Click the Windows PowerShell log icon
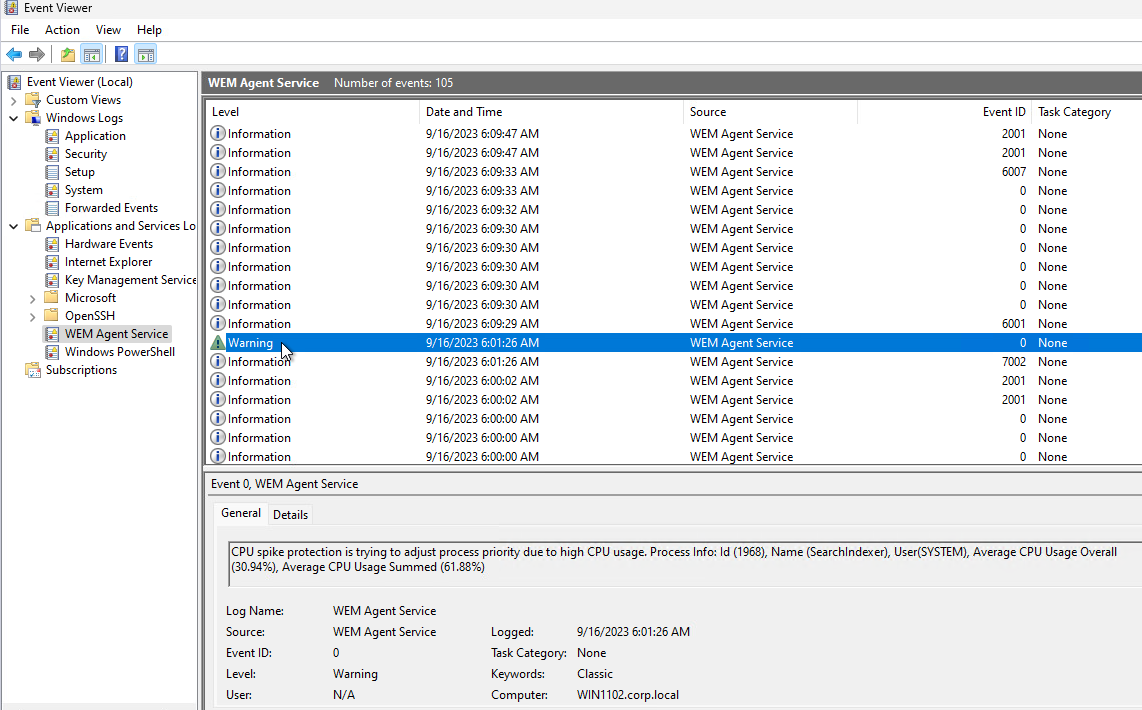 click(x=52, y=352)
